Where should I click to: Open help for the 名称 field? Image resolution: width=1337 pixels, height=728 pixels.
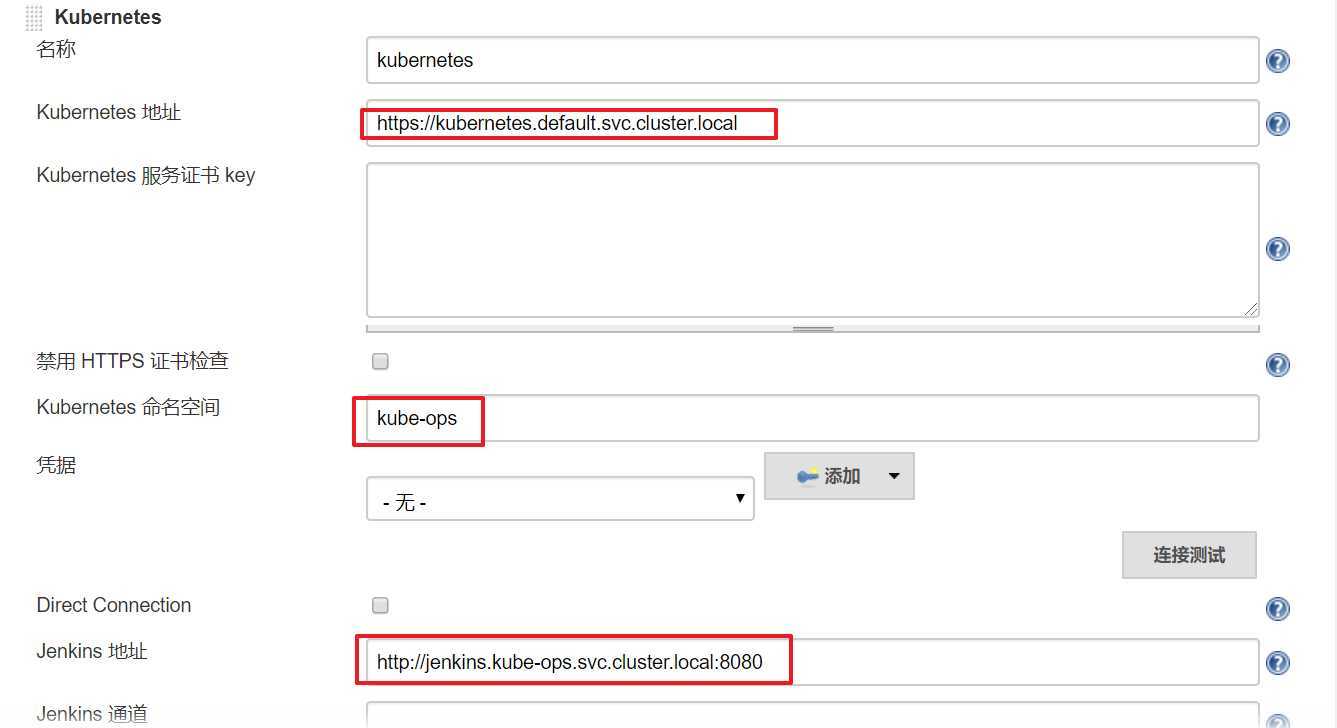click(1277, 61)
